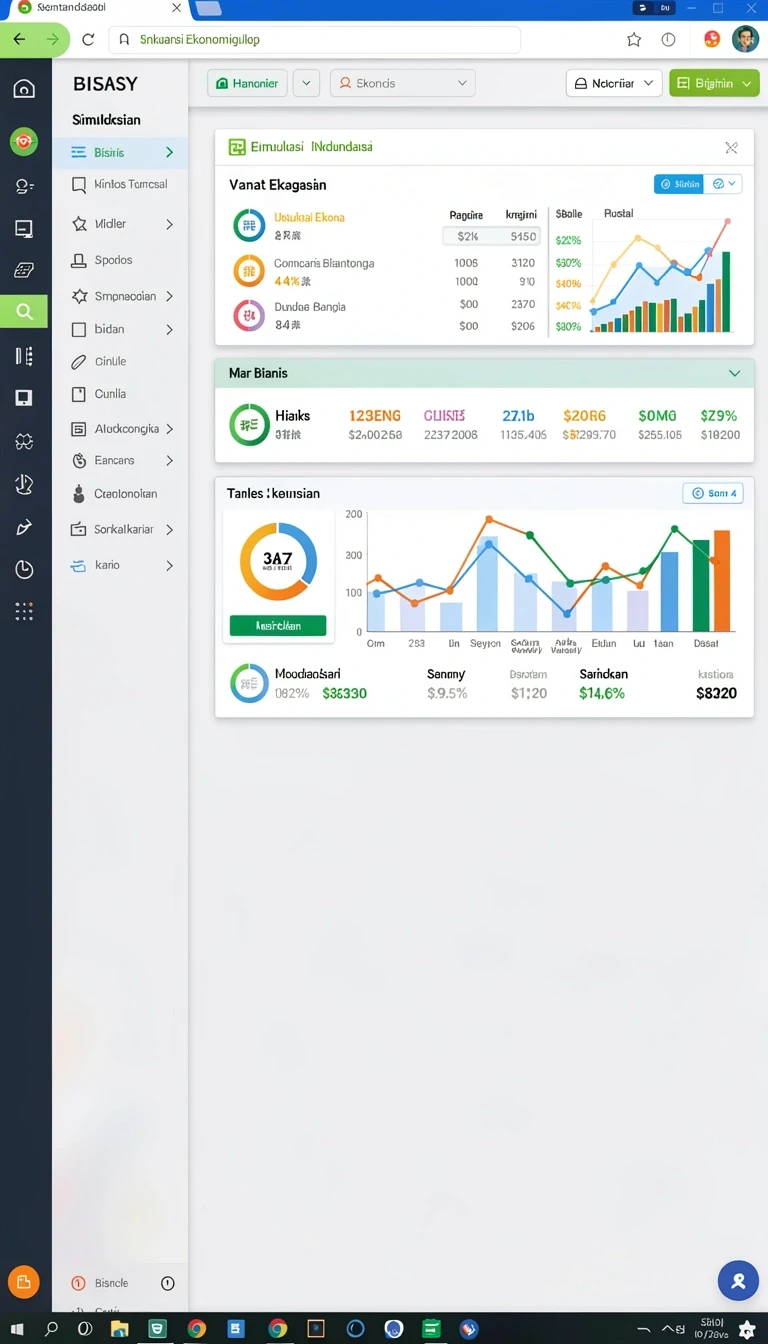The width and height of the screenshot is (768, 1344).
Task: Collapse the Mar Bianis section chevron
Action: pos(735,373)
